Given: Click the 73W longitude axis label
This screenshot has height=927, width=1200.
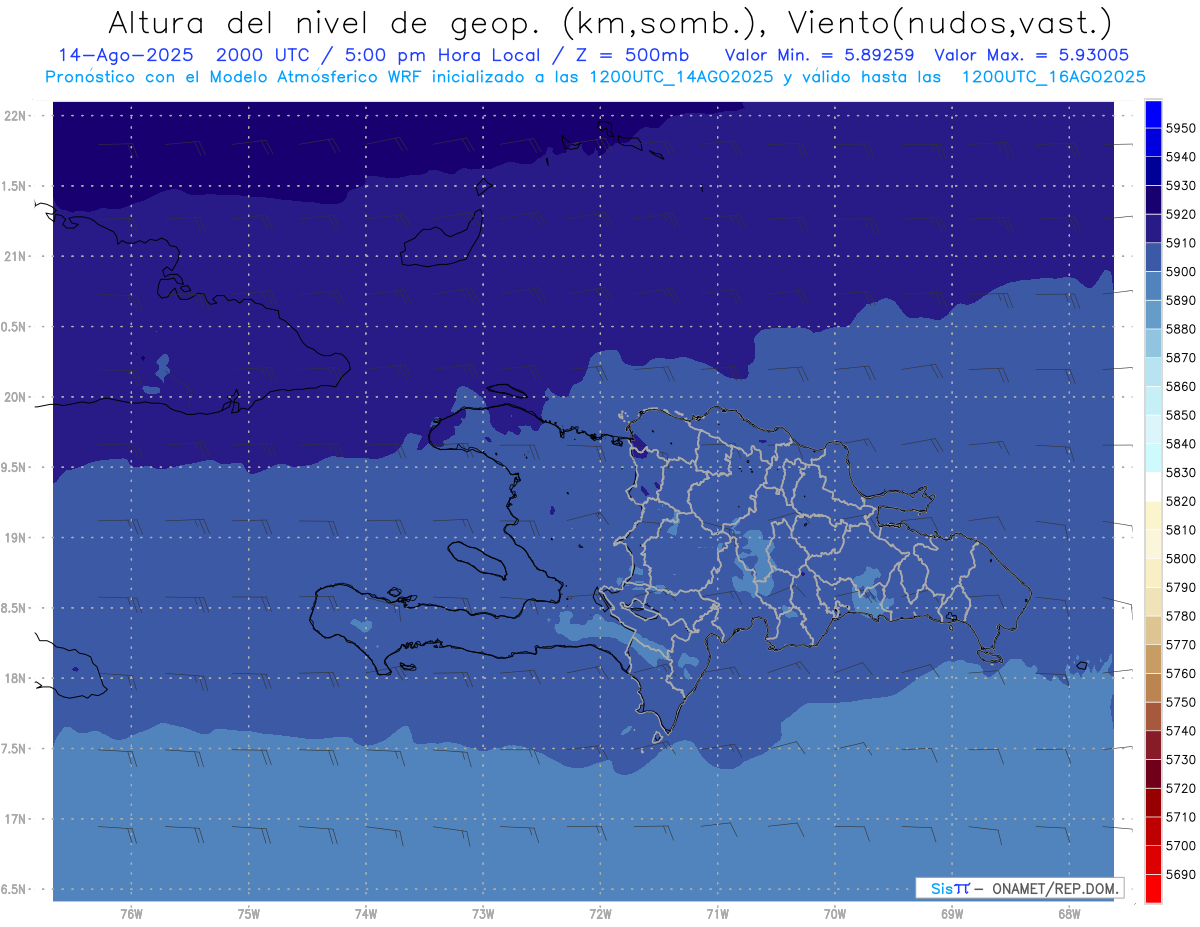Looking at the screenshot, I should 483,914.
